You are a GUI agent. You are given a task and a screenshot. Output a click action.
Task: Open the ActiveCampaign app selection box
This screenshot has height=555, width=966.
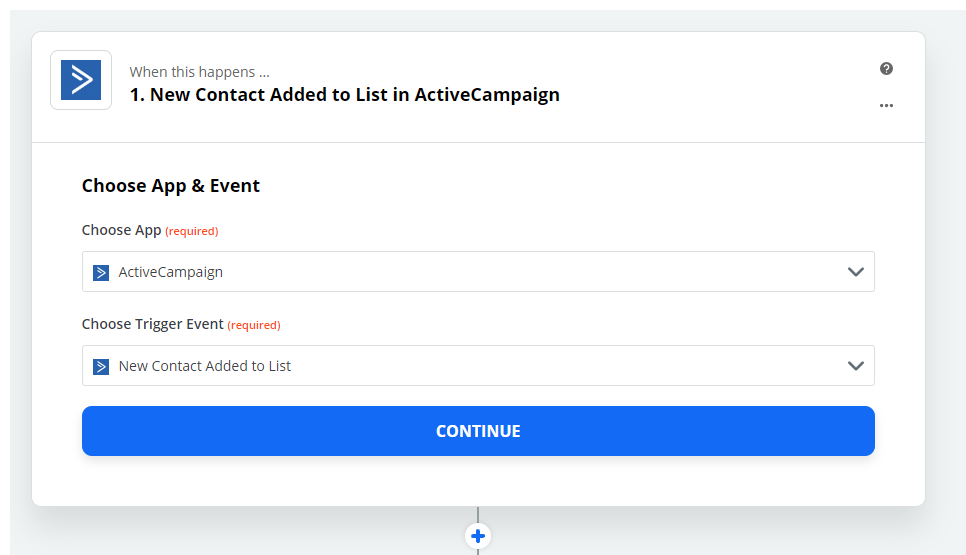(478, 272)
